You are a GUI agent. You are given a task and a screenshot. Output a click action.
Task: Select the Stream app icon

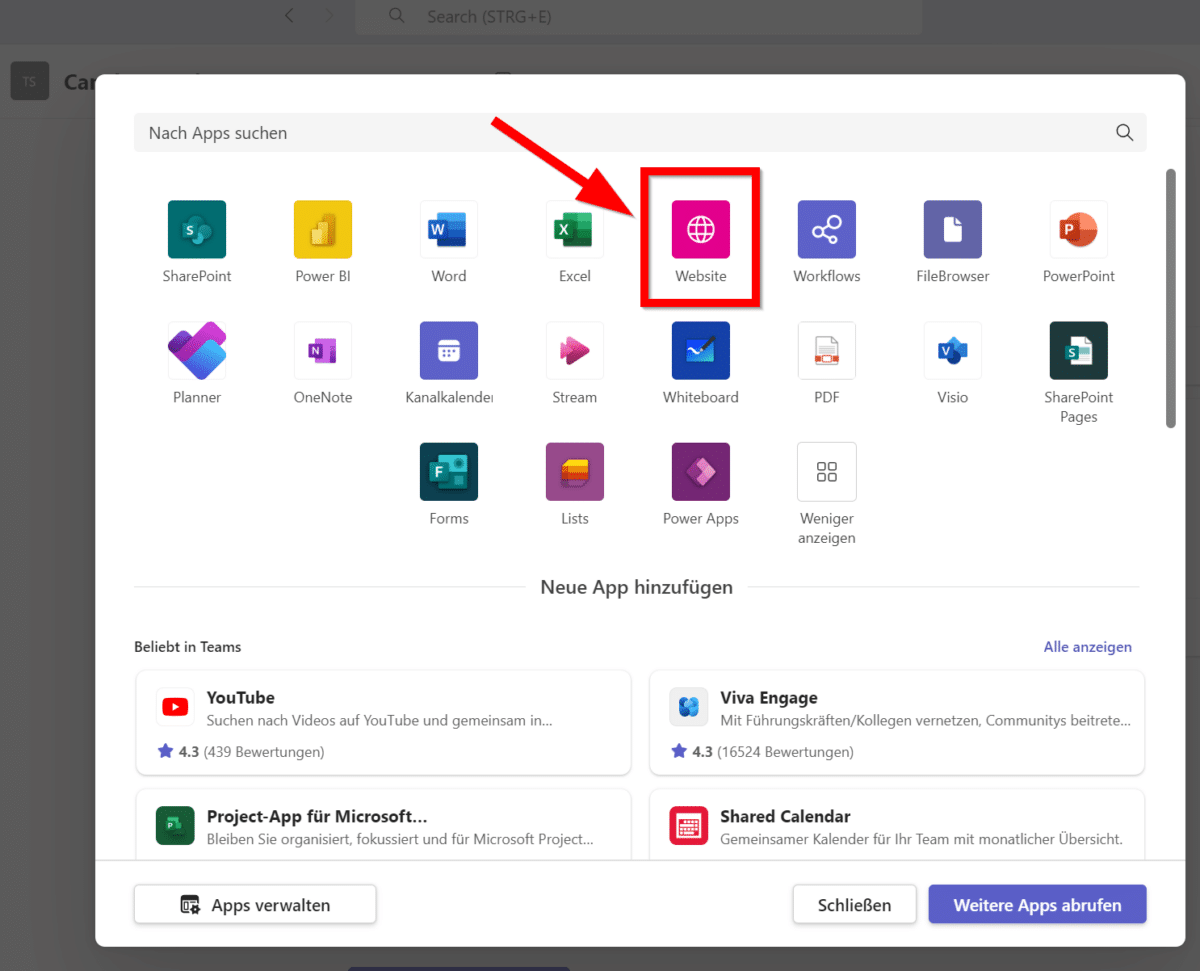[x=575, y=351]
